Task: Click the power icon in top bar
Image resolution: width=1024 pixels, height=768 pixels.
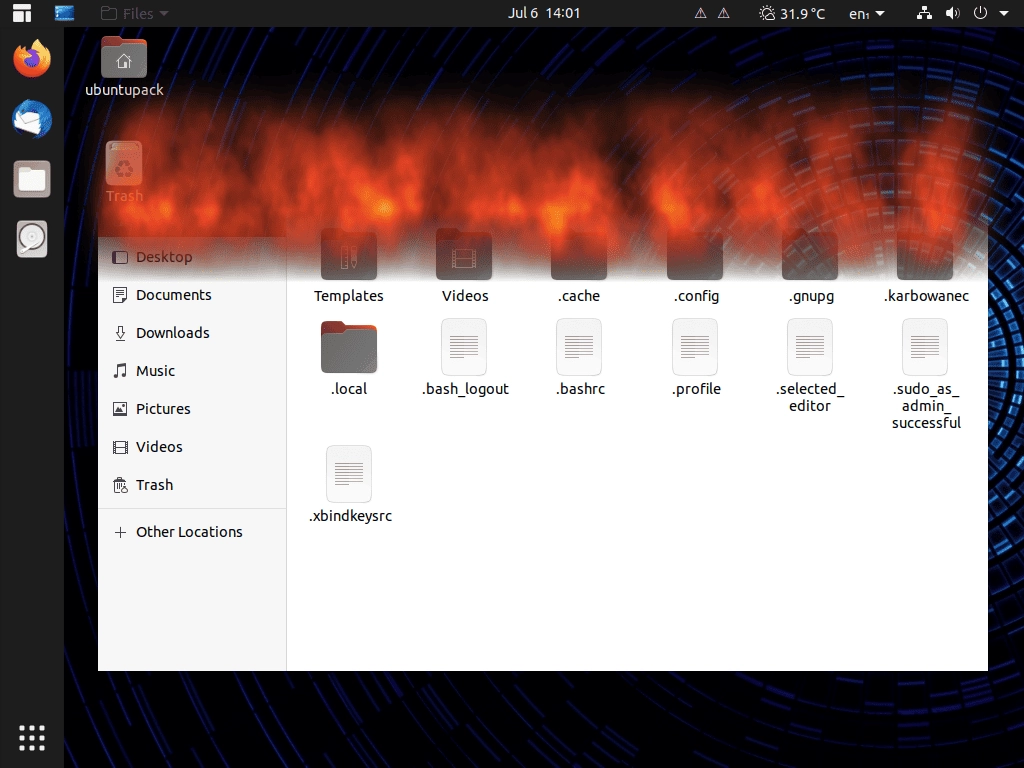Action: [980, 13]
